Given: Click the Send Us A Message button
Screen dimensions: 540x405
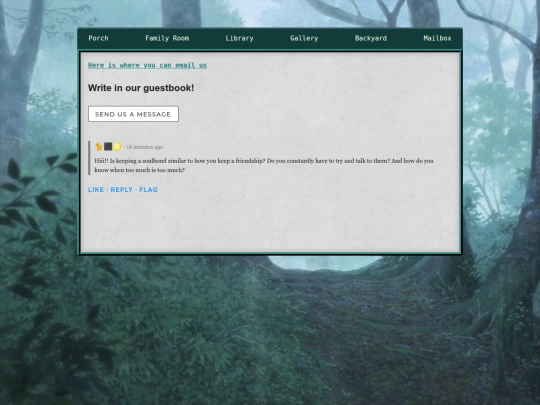Looking at the screenshot, I should (x=133, y=114).
